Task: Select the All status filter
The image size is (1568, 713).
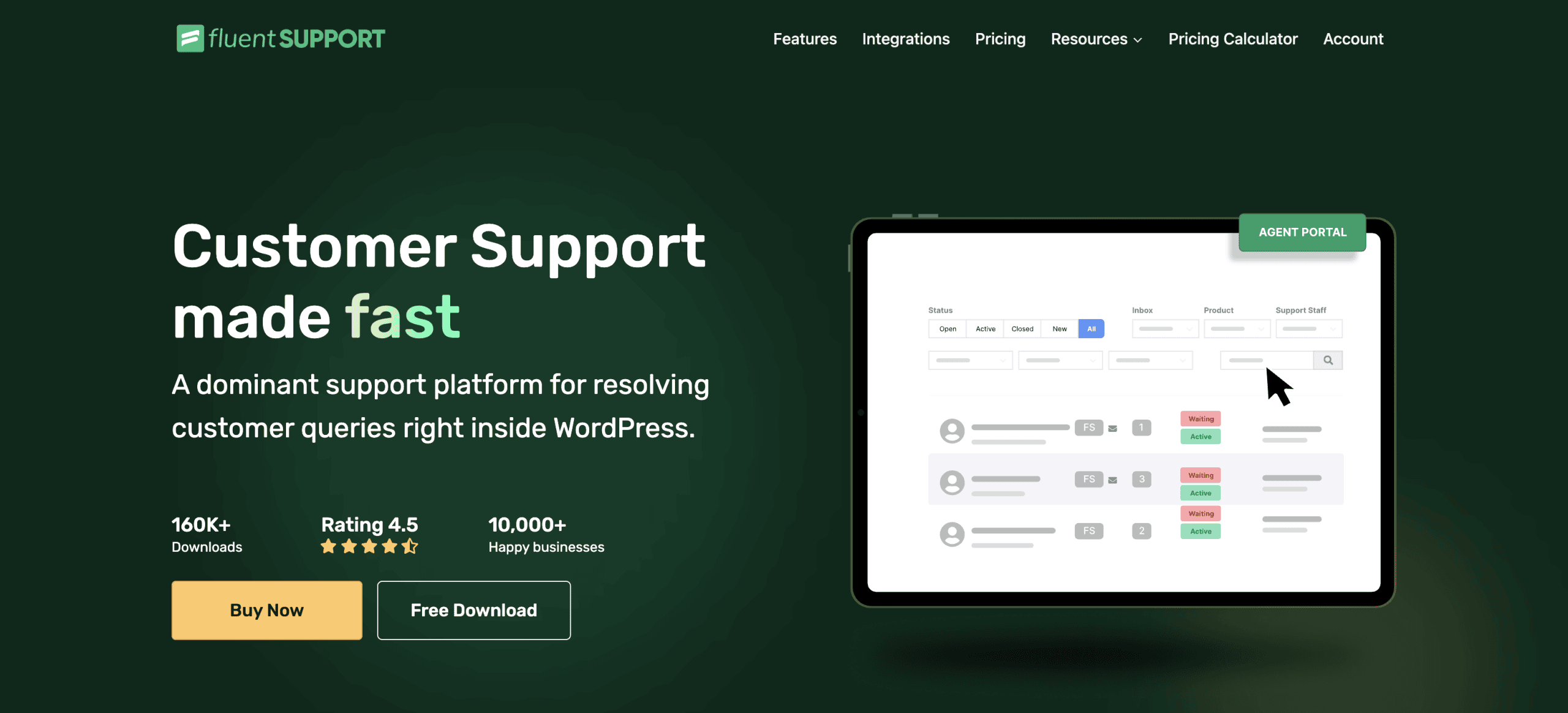Action: (x=1091, y=329)
